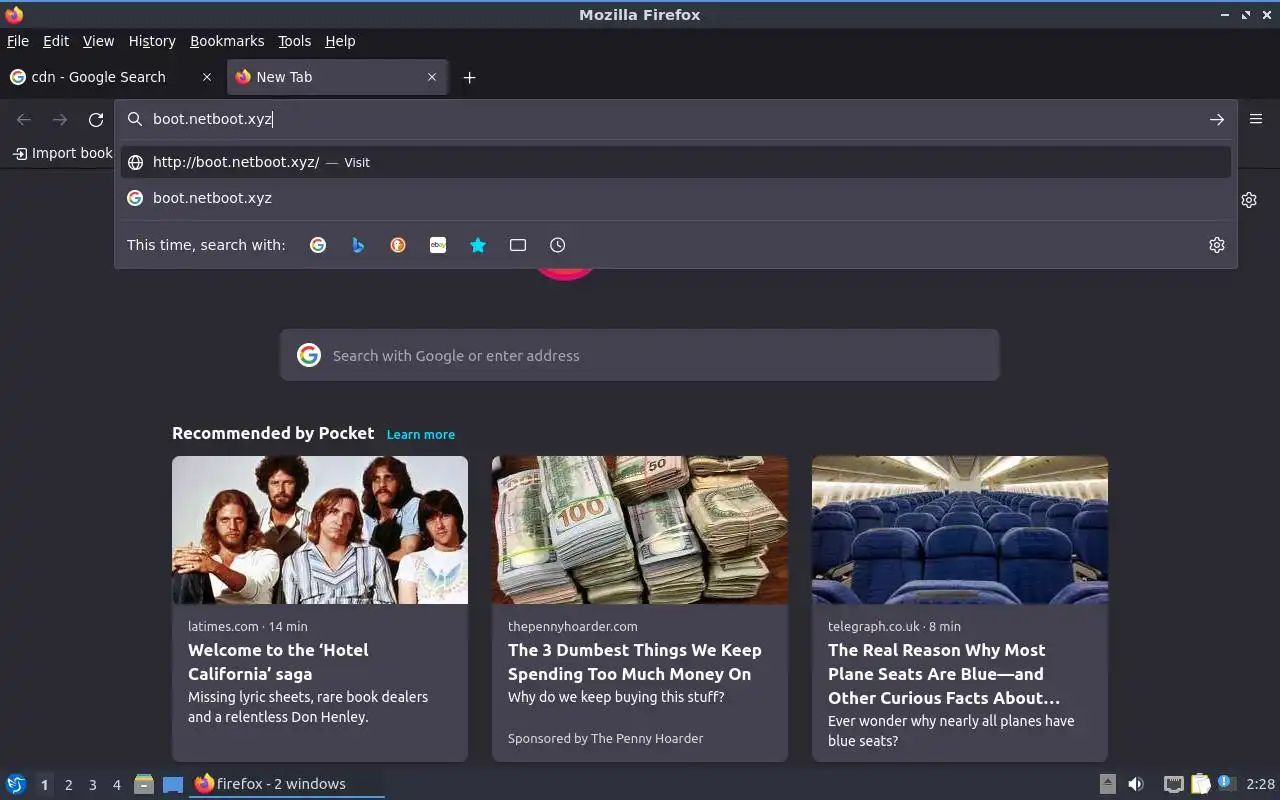1280x800 pixels.
Task: Switch to cdn - Google Search tab
Action: [112, 77]
